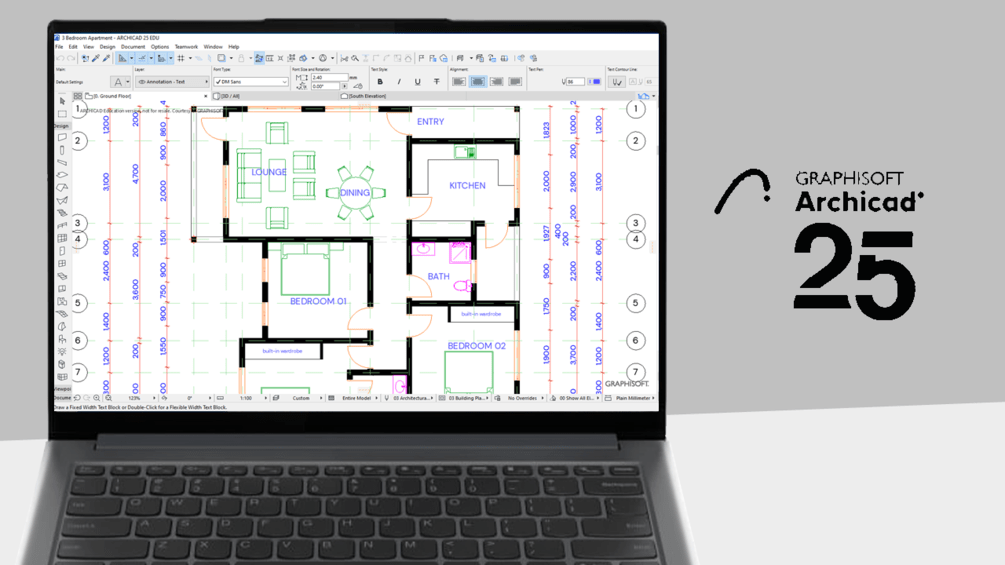Viewport: 1005px width, 565px height.
Task: Select the Beam tool in toolbox
Action: pyautogui.click(x=62, y=162)
